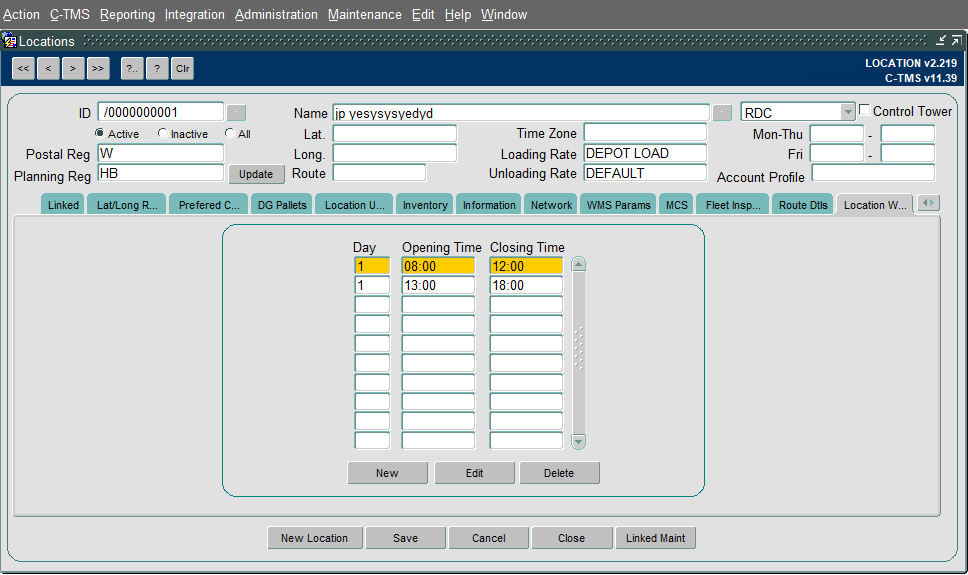Click the Update button by Planning Reg
This screenshot has width=968, height=575.
[x=256, y=174]
